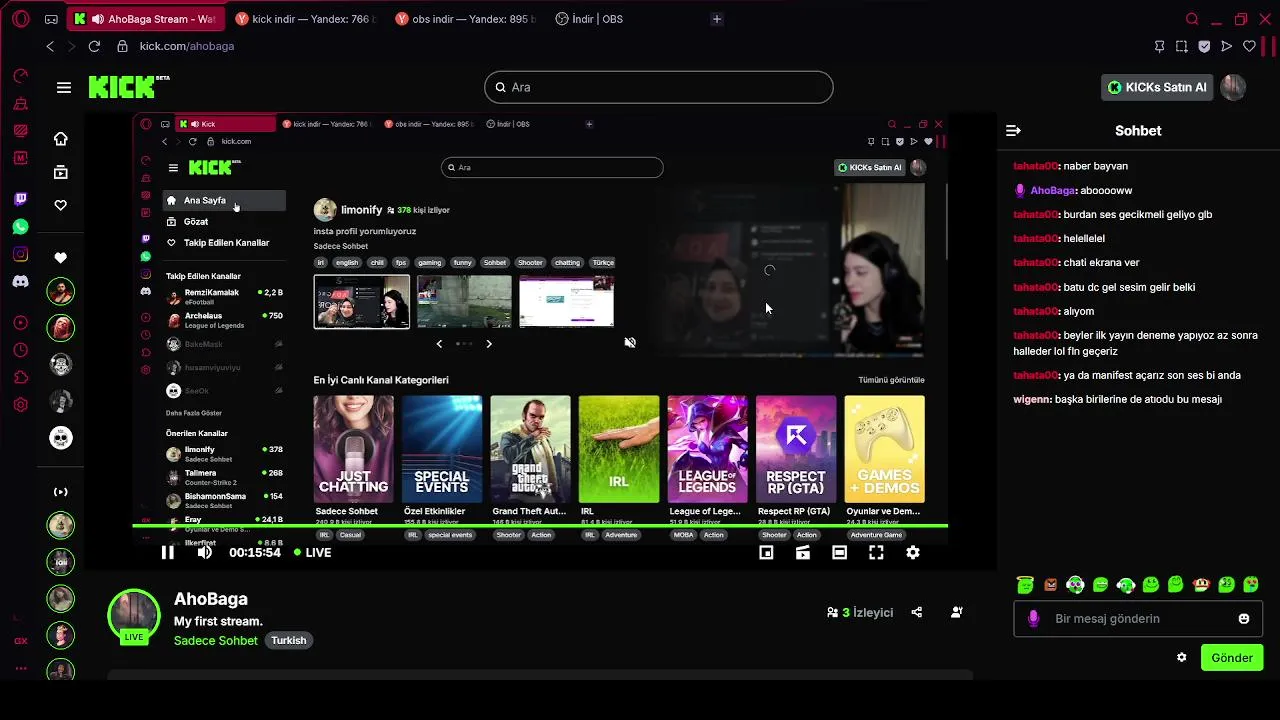Open WhatsApp in the Opera sidebar
1280x720 pixels.
(x=20, y=227)
